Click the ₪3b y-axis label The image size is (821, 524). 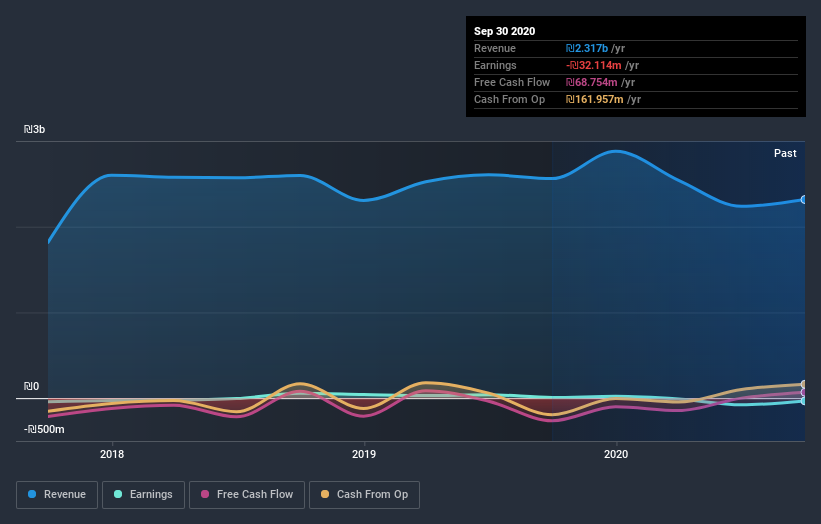[35, 129]
